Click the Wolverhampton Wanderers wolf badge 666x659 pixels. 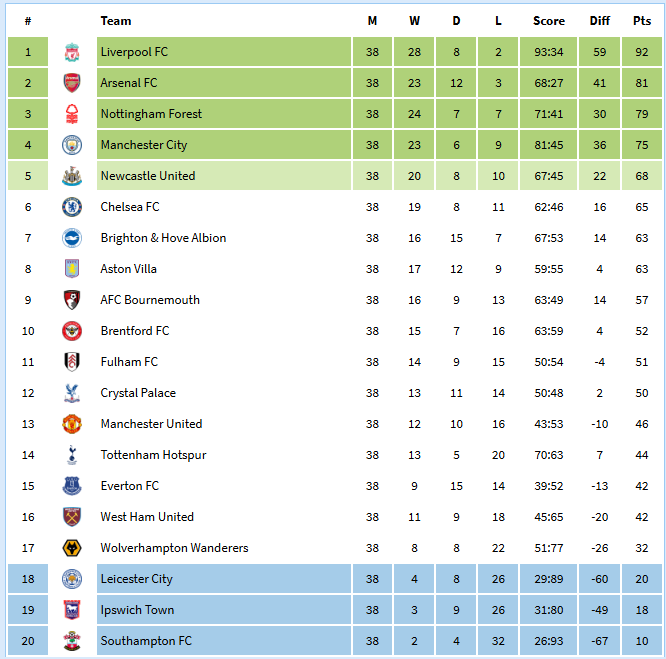point(72,548)
